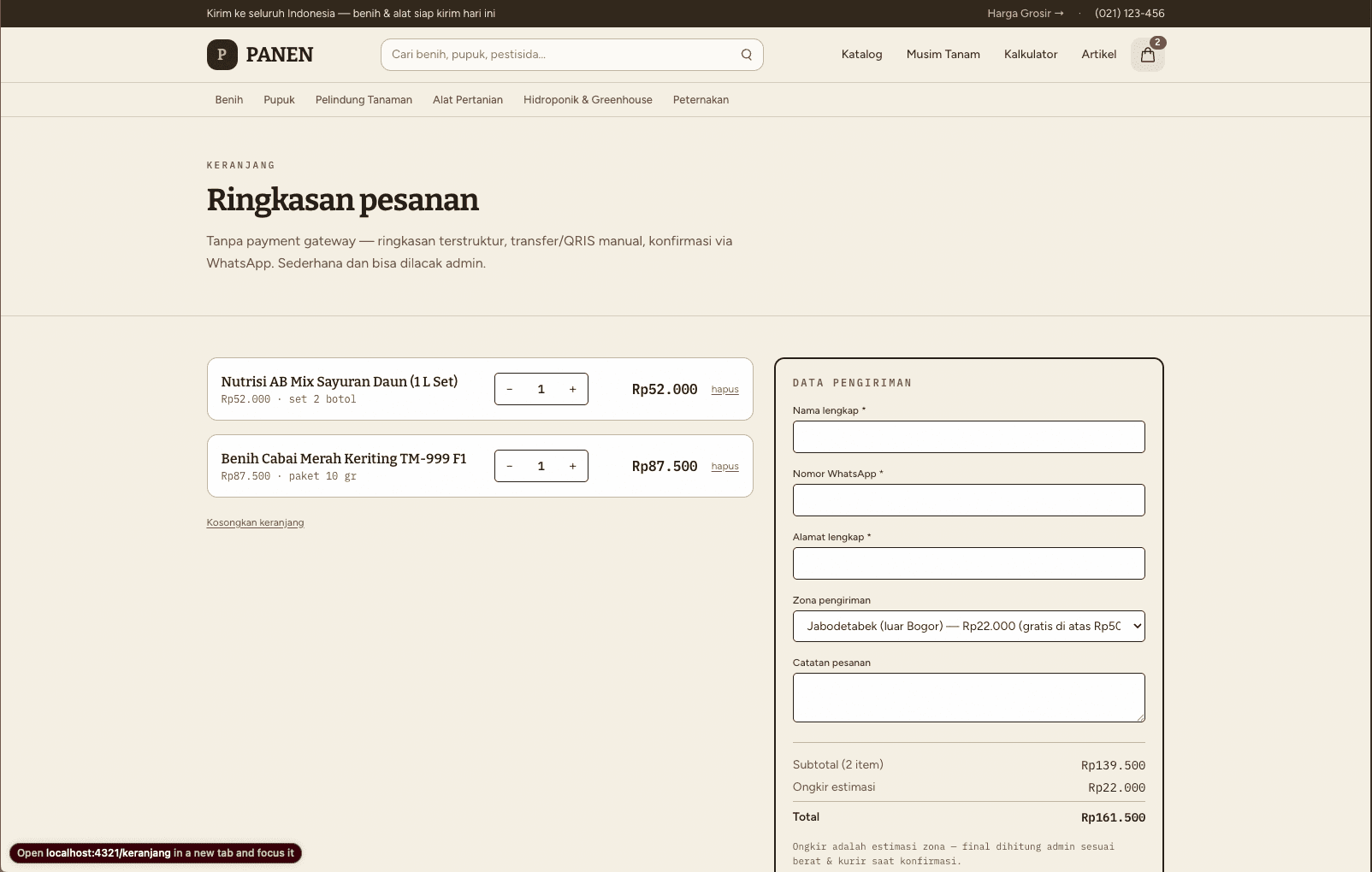This screenshot has width=1372, height=872.
Task: Increase quantity of Nutrisi AB Mix
Action: [x=572, y=389]
